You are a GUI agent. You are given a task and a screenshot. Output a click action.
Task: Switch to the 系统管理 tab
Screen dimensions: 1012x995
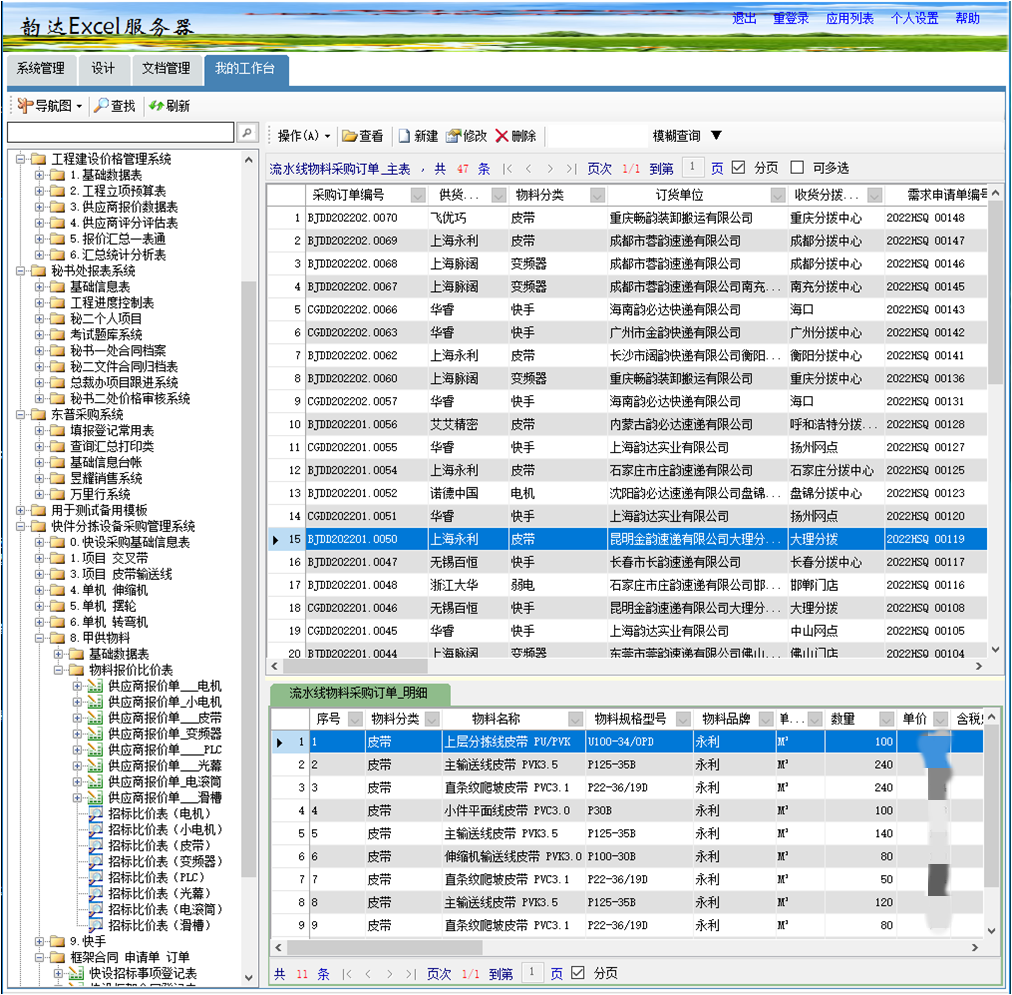tap(41, 69)
